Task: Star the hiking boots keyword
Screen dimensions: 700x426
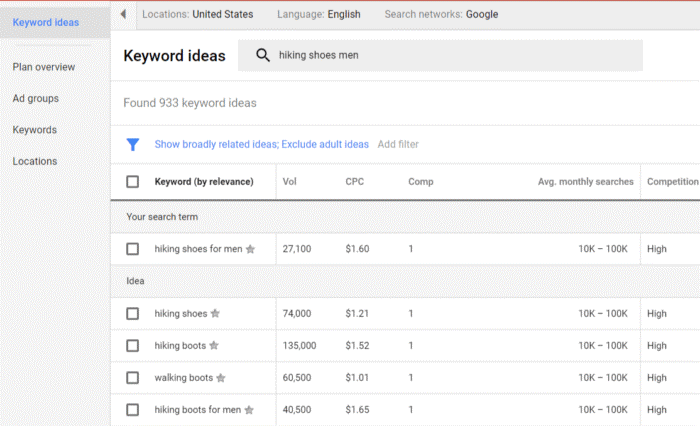Action: coord(214,345)
